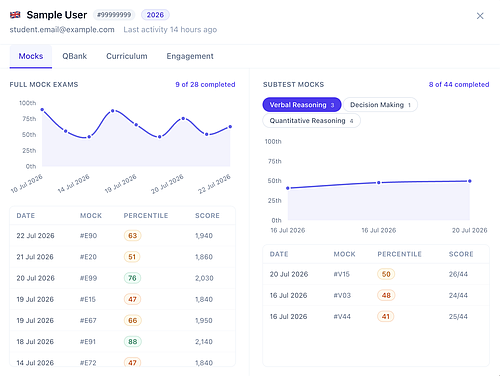Click the 2026 year badge
The width and height of the screenshot is (500, 376).
pyautogui.click(x=155, y=15)
